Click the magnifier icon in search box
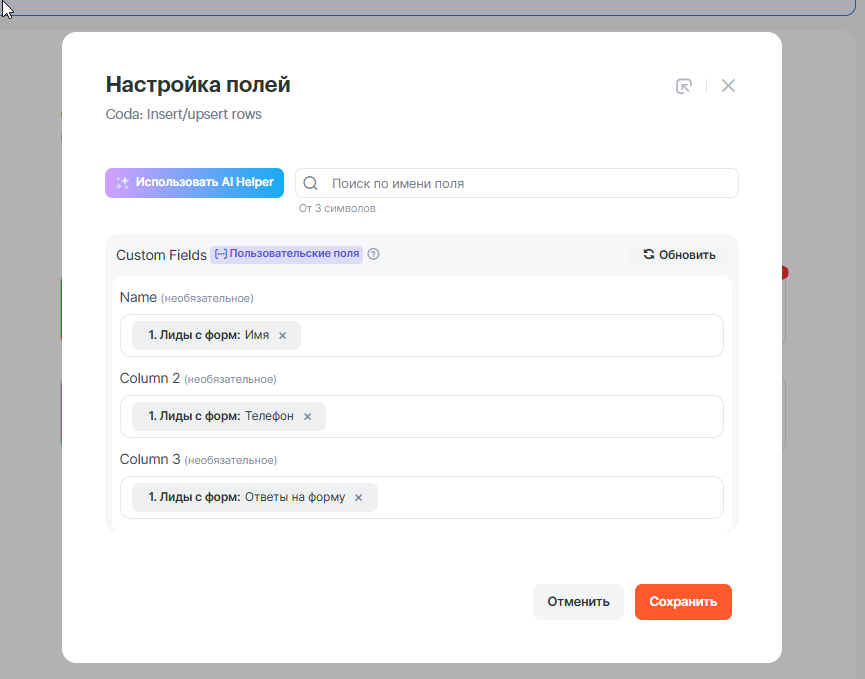 click(311, 184)
